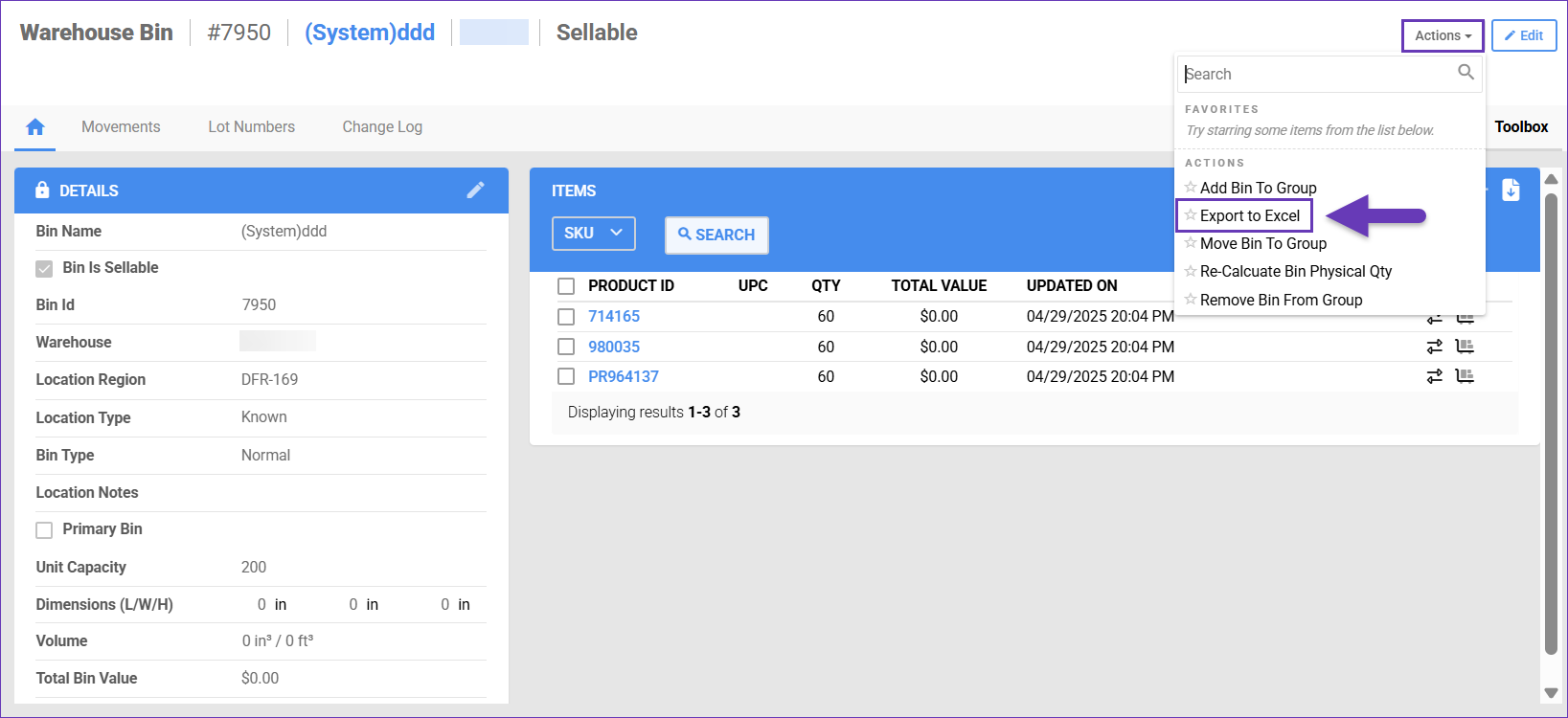
Task: Choose Export to Excel from actions list
Action: [x=1249, y=216]
